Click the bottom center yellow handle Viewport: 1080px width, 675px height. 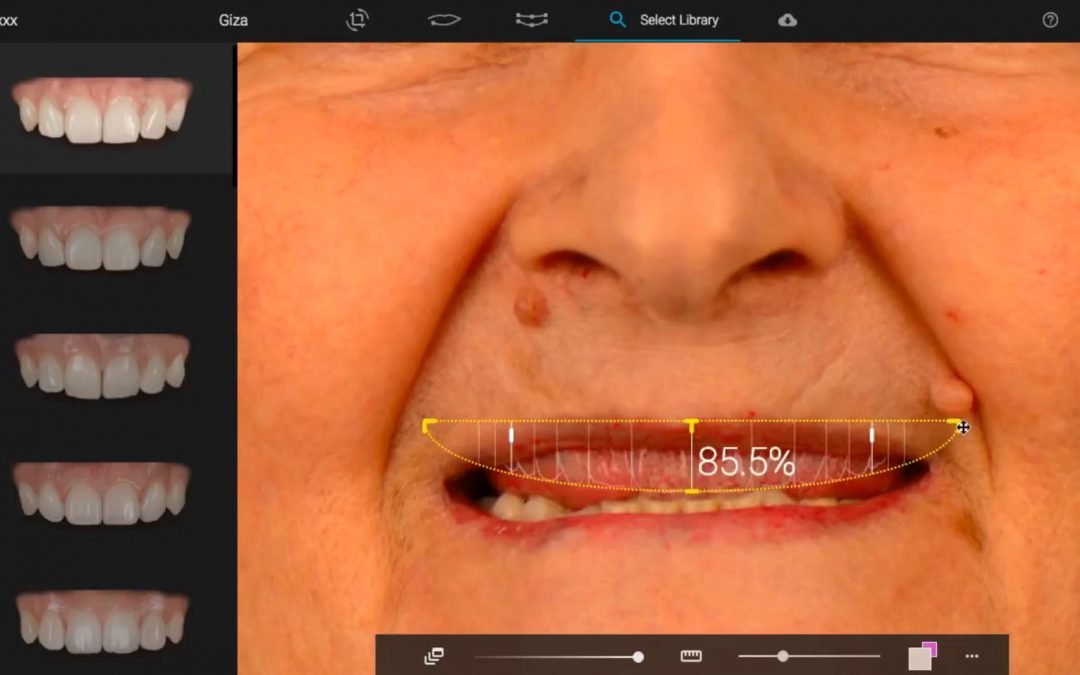tap(692, 490)
